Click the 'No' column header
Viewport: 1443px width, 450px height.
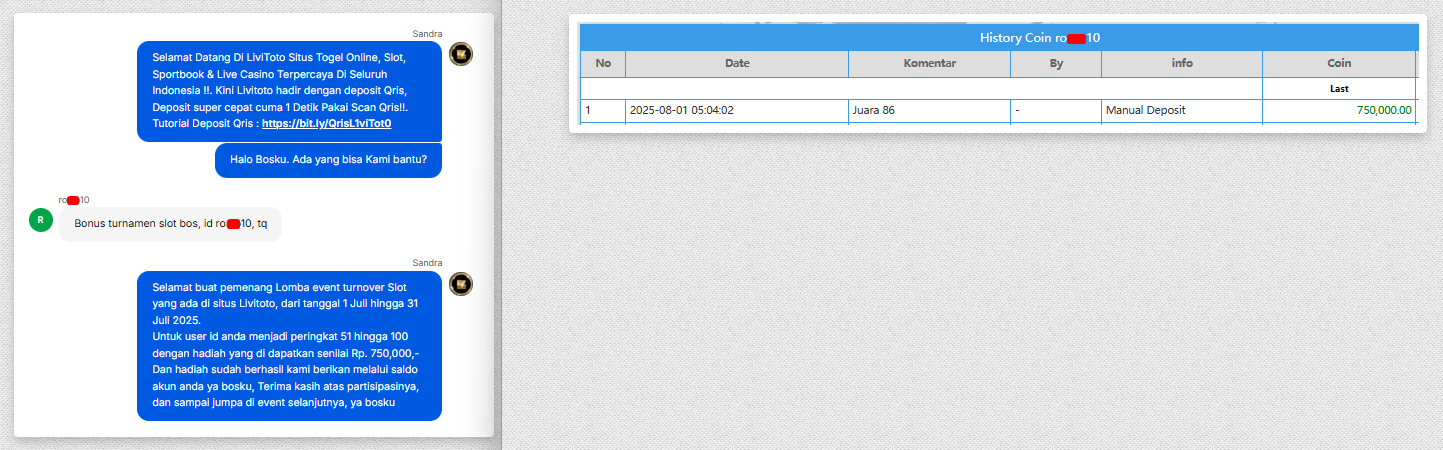(x=603, y=63)
